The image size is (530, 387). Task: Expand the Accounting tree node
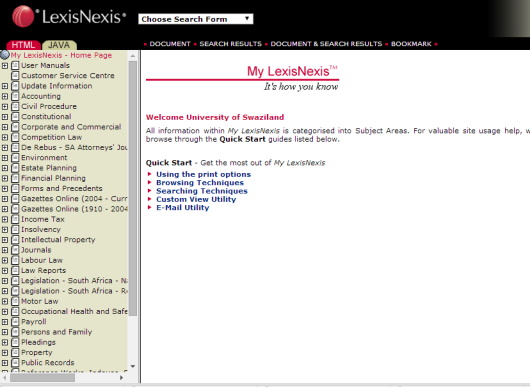5,96
